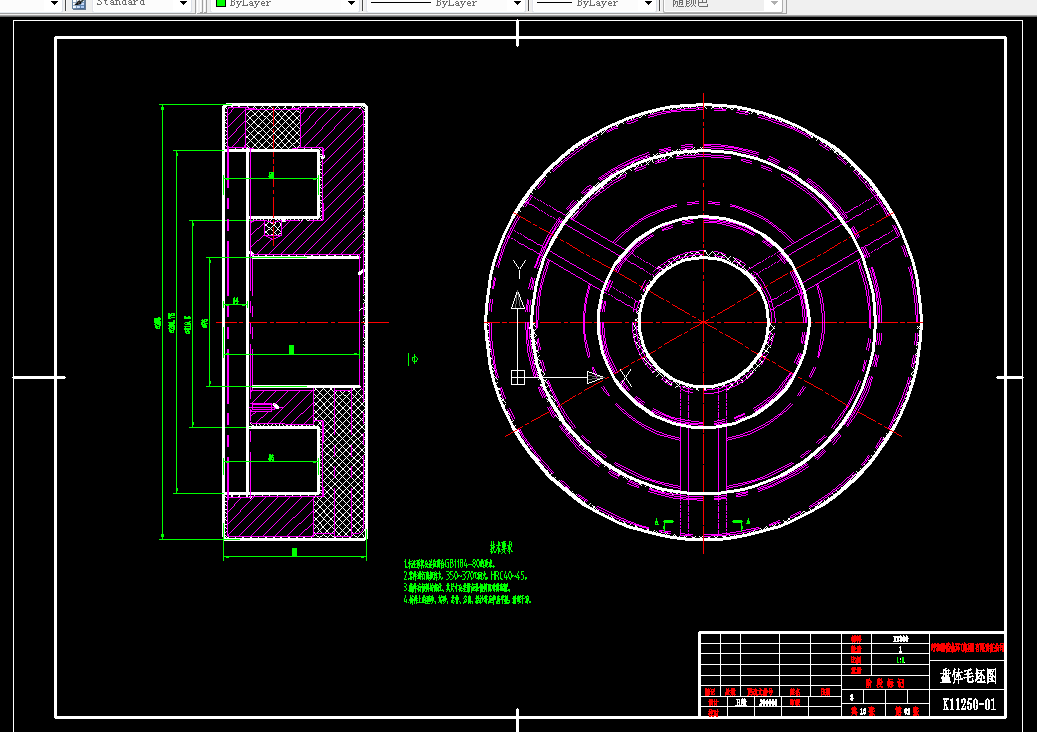
Task: Expand the partially visible leftmost toolbar dropdown
Action: (54, 4)
